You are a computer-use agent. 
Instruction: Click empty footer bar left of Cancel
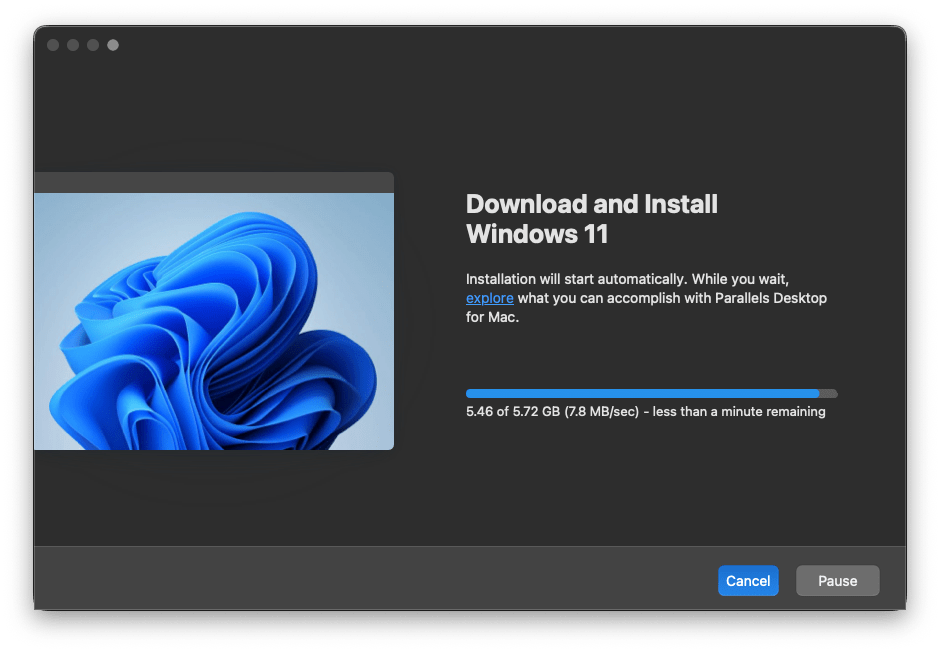[372, 580]
